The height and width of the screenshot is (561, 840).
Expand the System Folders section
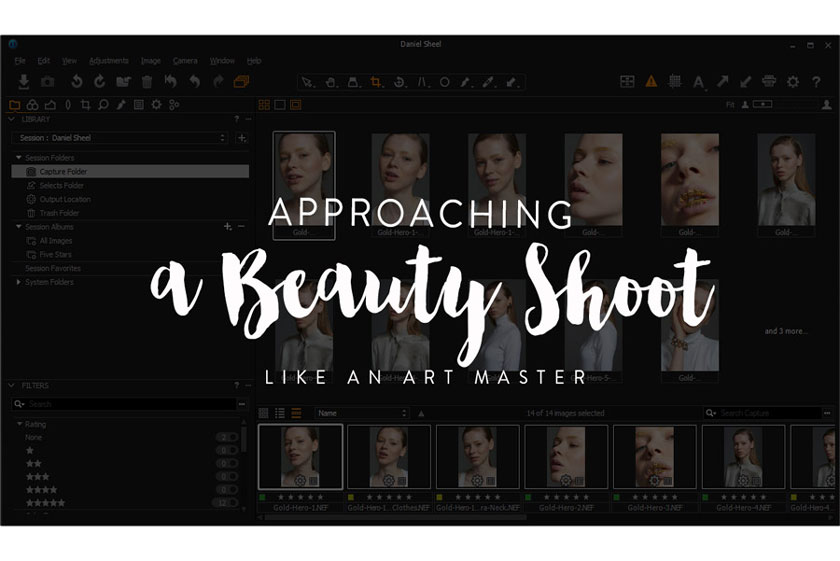pyautogui.click(x=18, y=282)
